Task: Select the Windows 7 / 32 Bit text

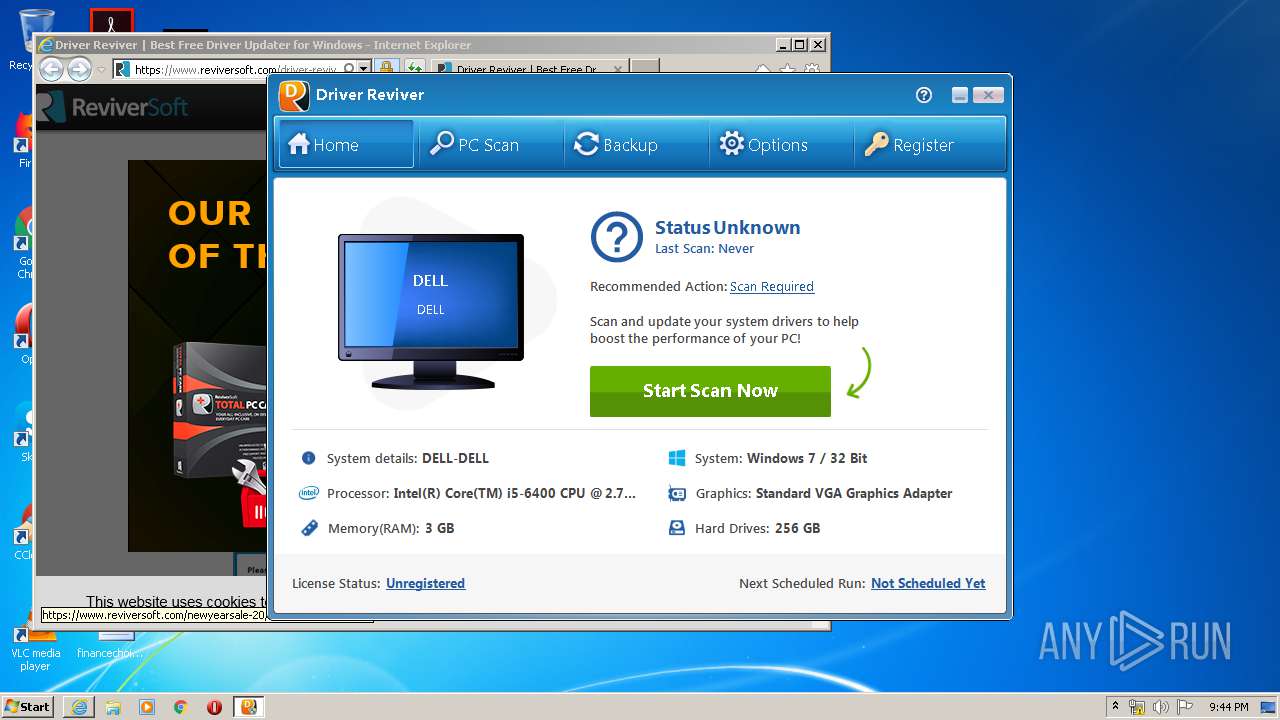Action: (807, 458)
